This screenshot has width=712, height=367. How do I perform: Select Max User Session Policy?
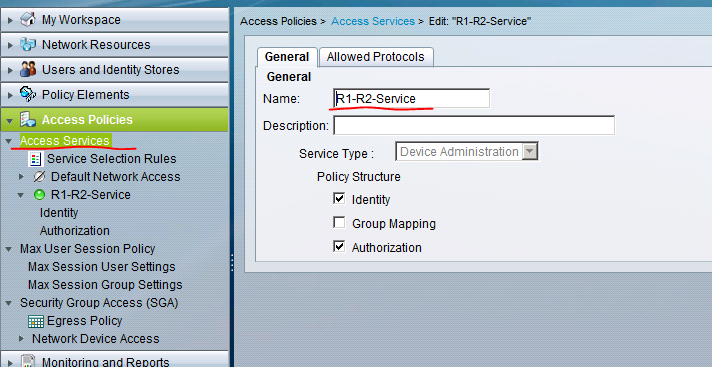pyautogui.click(x=87, y=249)
